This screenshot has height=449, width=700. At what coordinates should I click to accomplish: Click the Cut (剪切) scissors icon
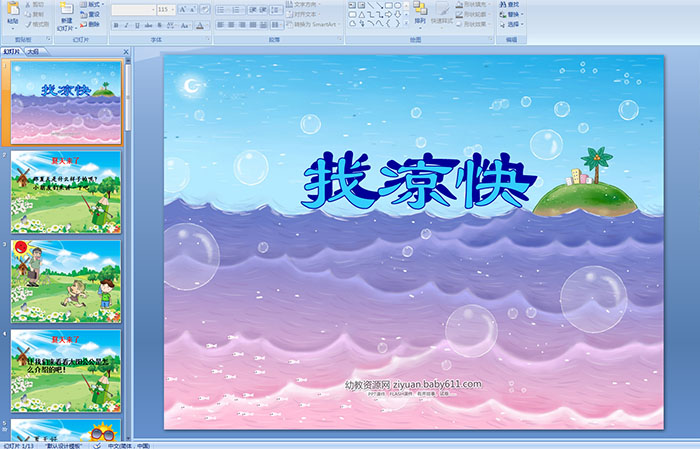tap(29, 4)
